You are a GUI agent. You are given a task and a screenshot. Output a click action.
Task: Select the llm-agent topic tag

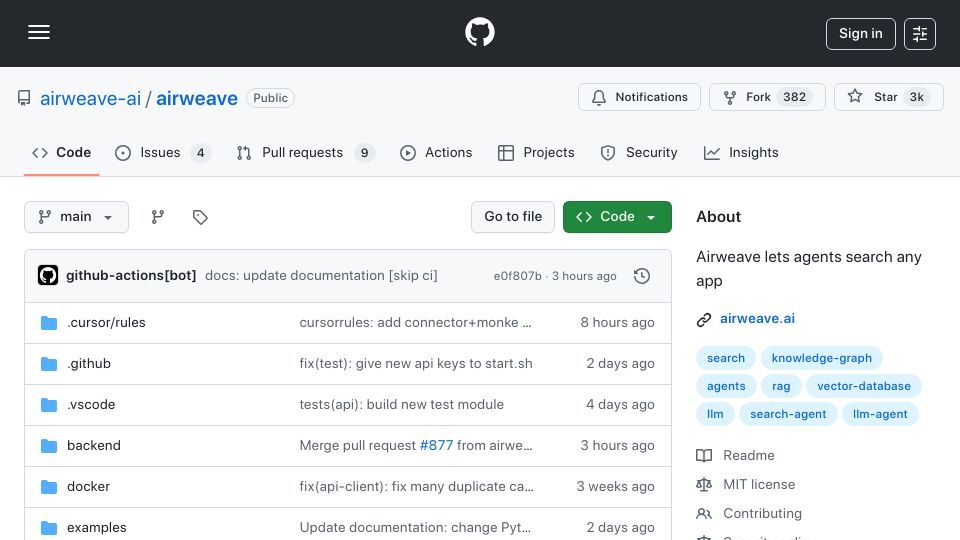click(x=880, y=414)
